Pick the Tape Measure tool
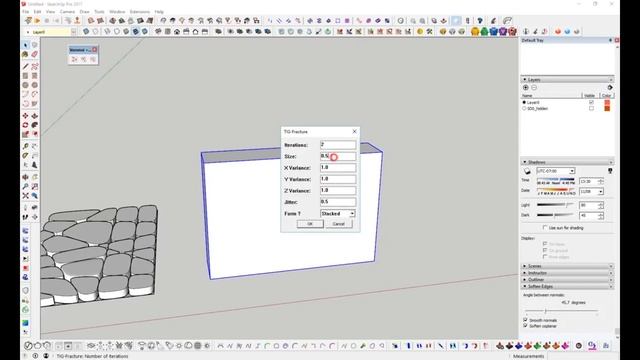Viewport: 640px width, 360px height. [x=26, y=146]
